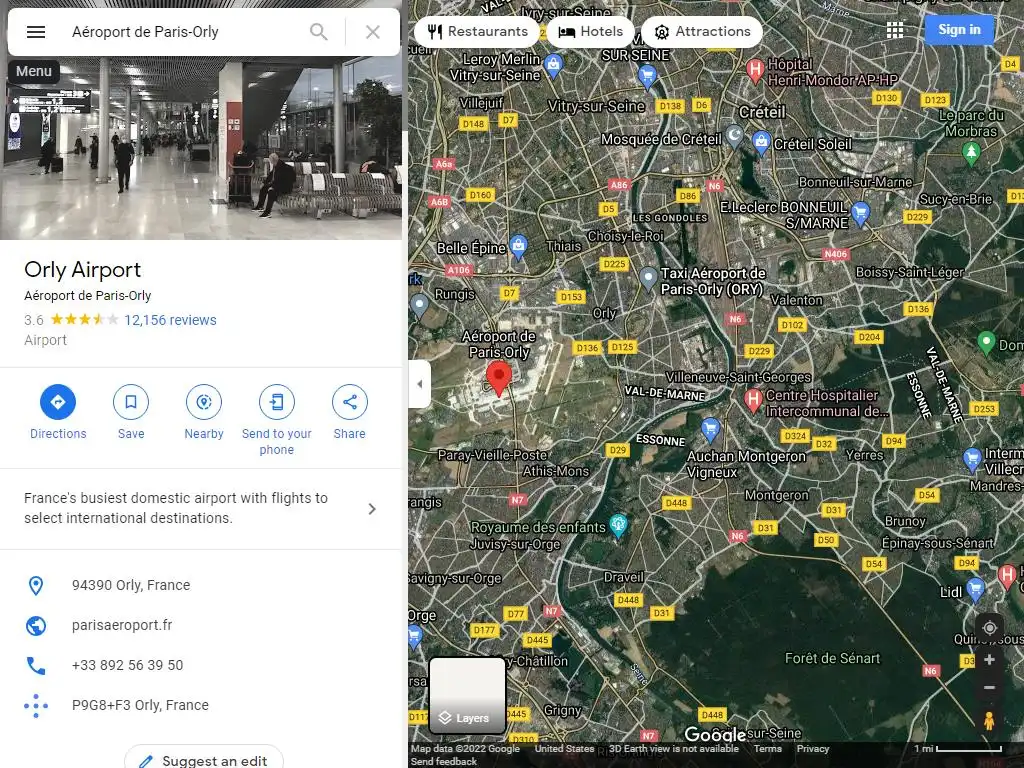
Task: Get Directions to Orly Airport
Action: [58, 412]
